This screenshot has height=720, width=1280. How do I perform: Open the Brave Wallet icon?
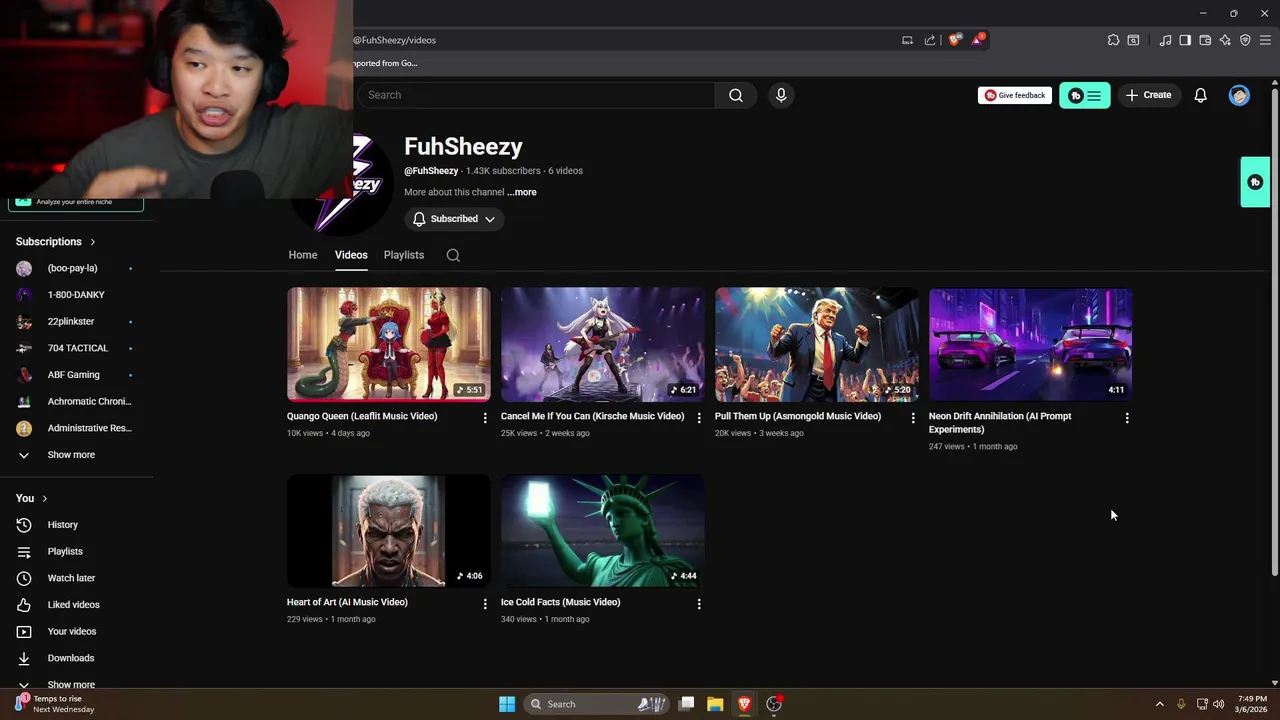click(1205, 40)
